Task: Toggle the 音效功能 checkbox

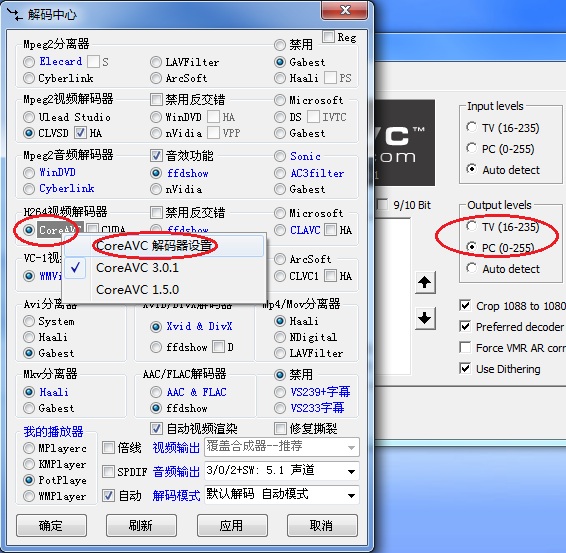Action: click(156, 156)
